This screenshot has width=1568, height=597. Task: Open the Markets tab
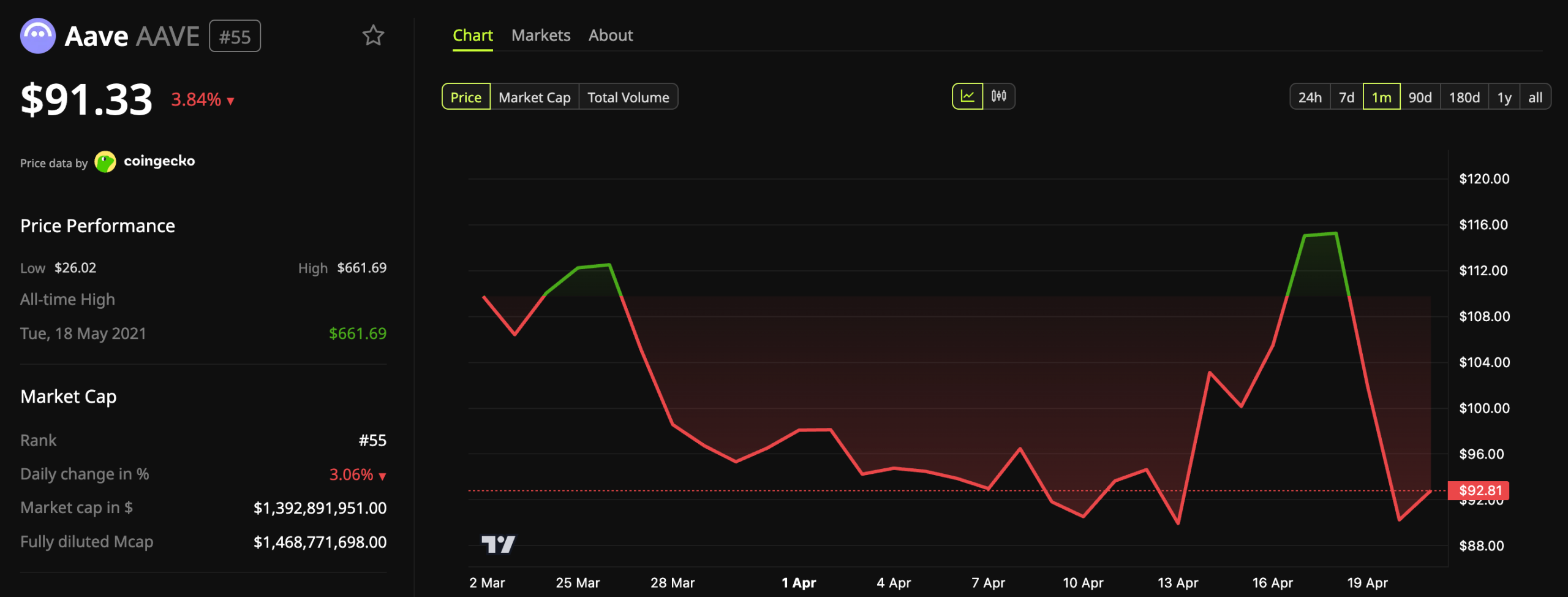tap(541, 35)
